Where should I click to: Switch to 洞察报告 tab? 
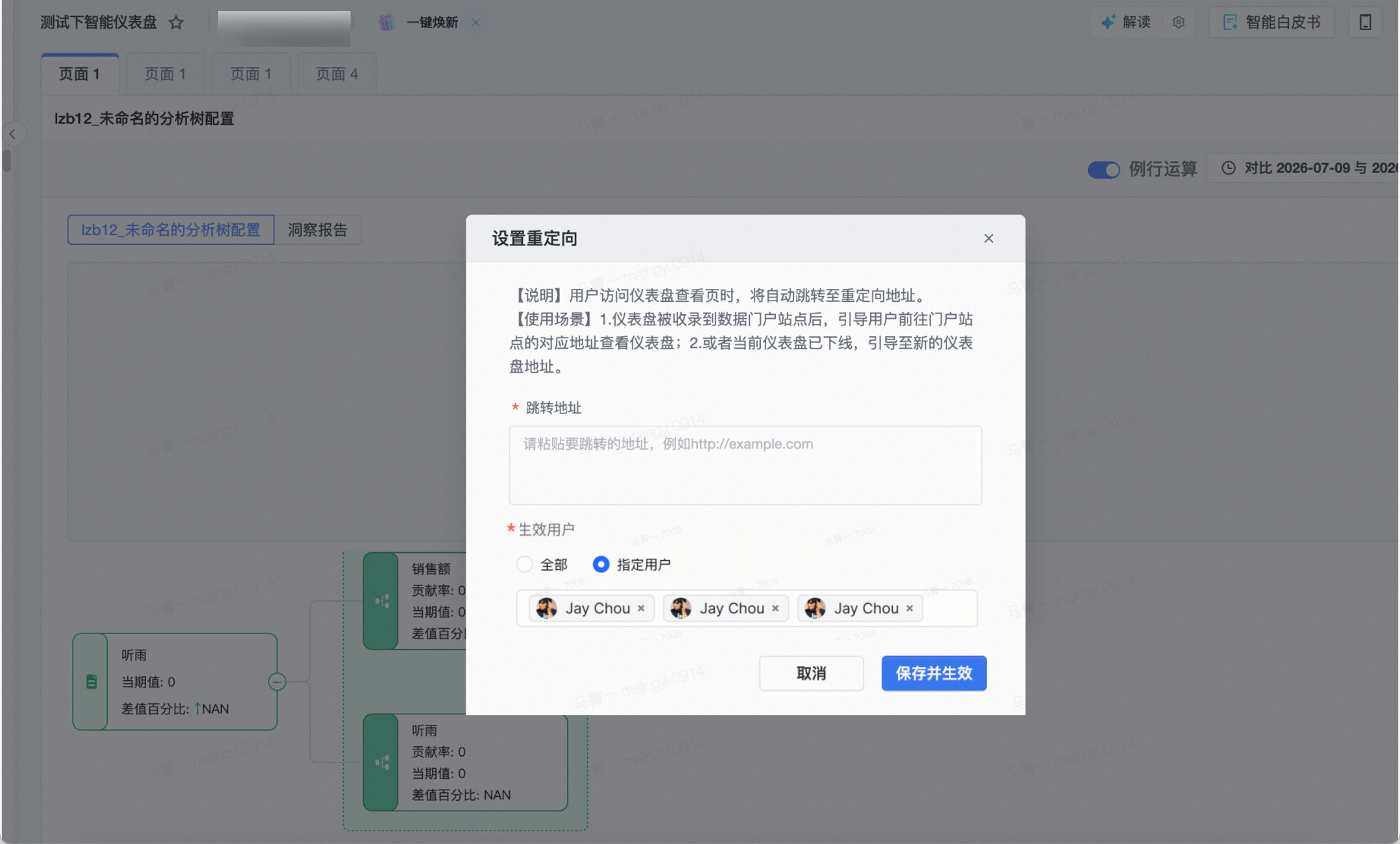point(317,230)
